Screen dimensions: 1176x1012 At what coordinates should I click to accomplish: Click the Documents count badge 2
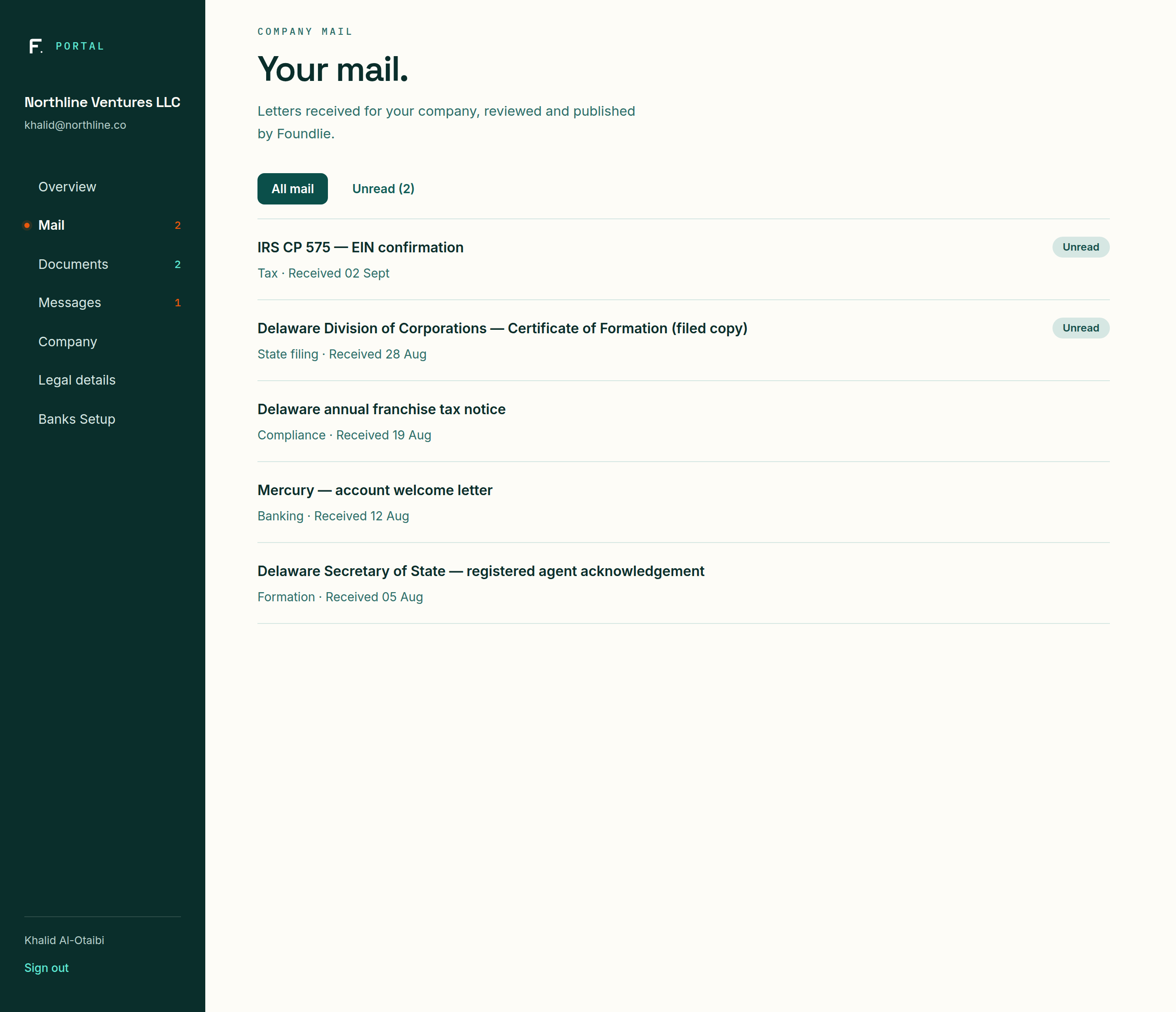click(x=177, y=264)
